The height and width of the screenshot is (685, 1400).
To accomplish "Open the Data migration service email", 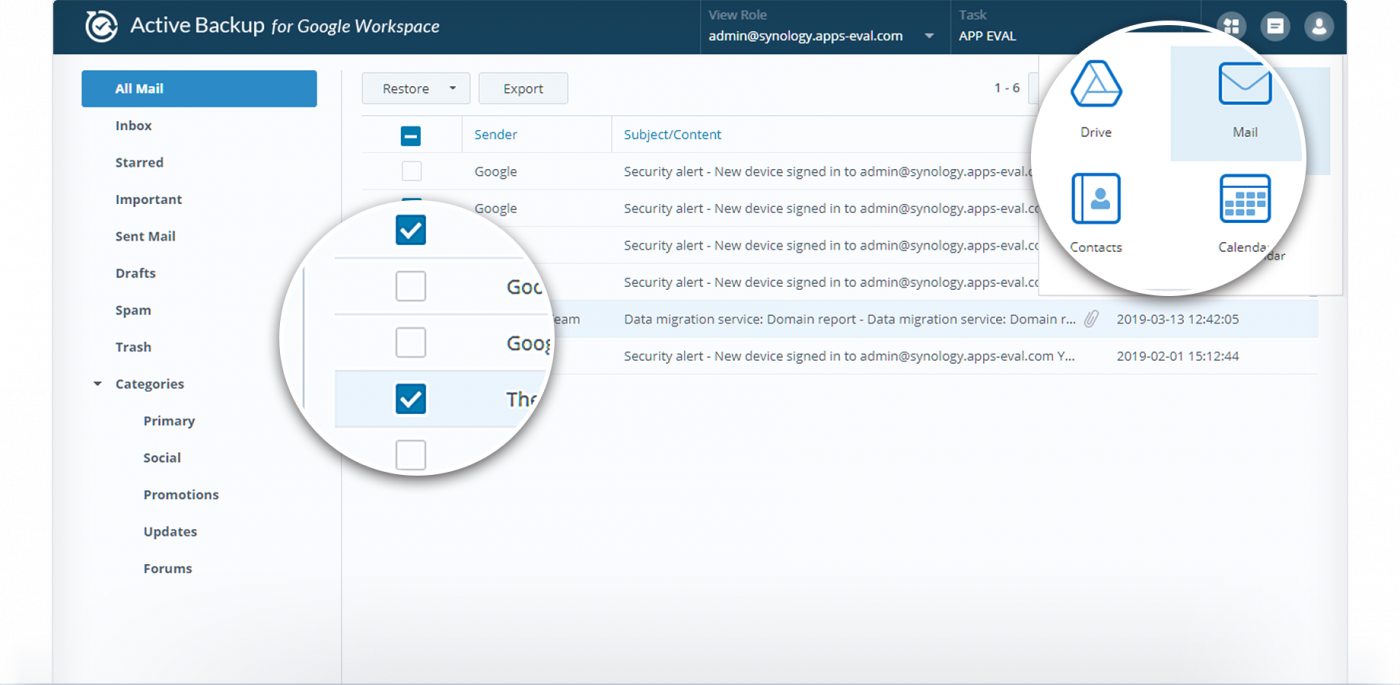I will point(849,319).
